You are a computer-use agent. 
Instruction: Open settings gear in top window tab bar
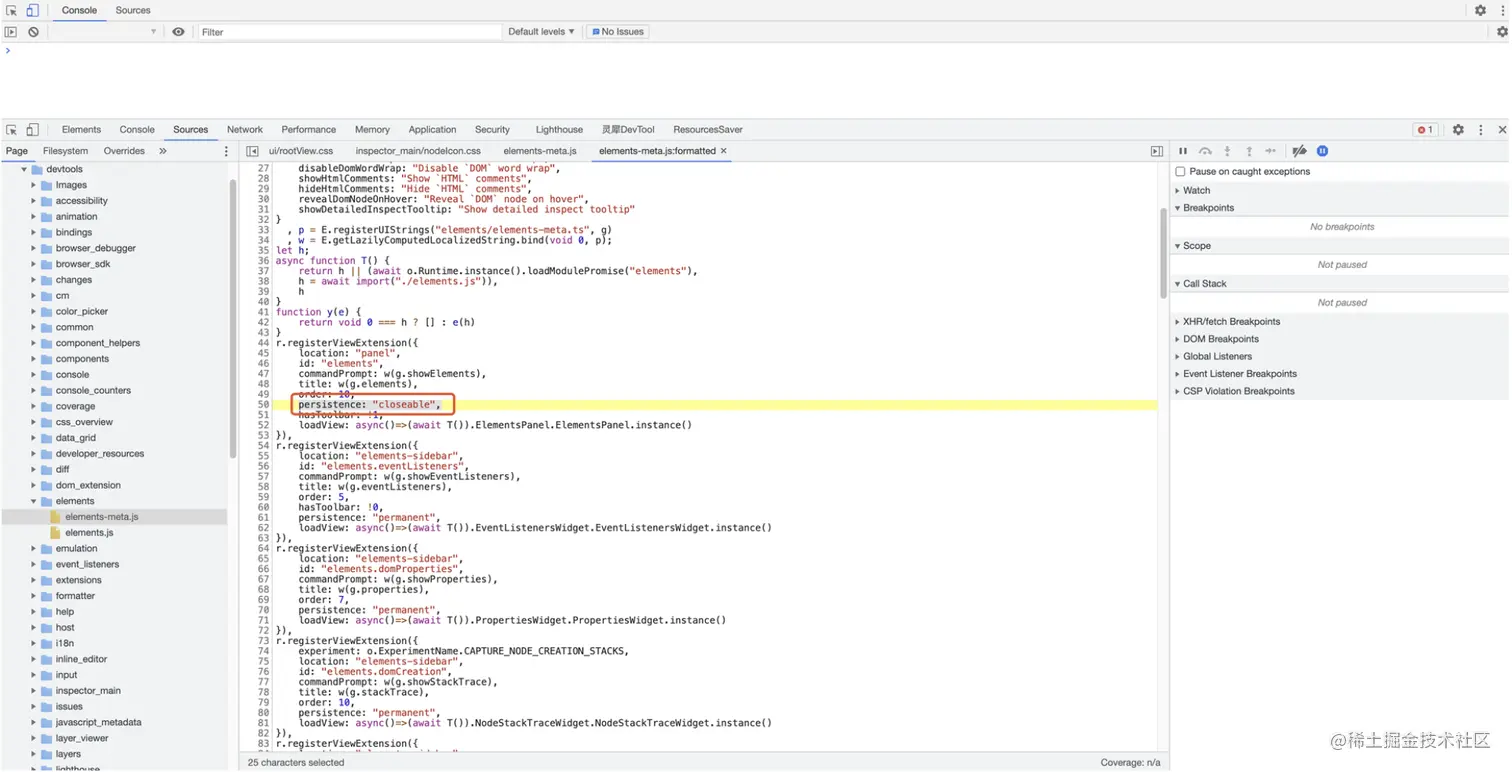coord(1480,10)
